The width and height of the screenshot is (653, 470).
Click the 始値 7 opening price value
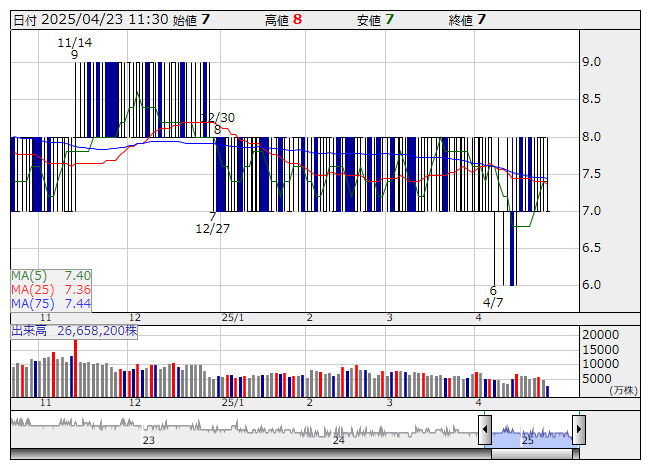coord(191,20)
